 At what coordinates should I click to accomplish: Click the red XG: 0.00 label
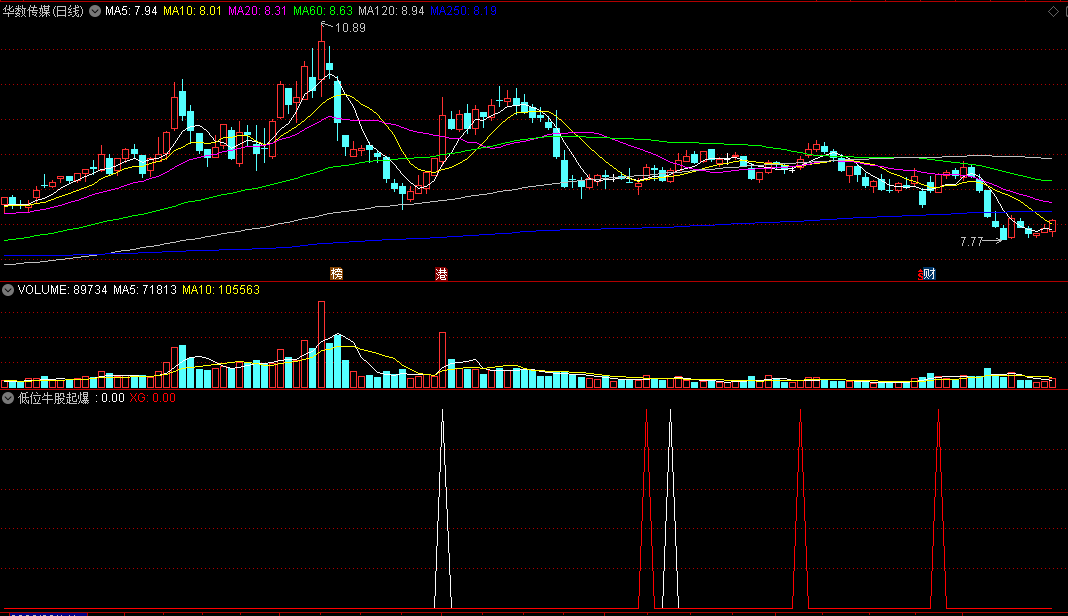(x=153, y=398)
